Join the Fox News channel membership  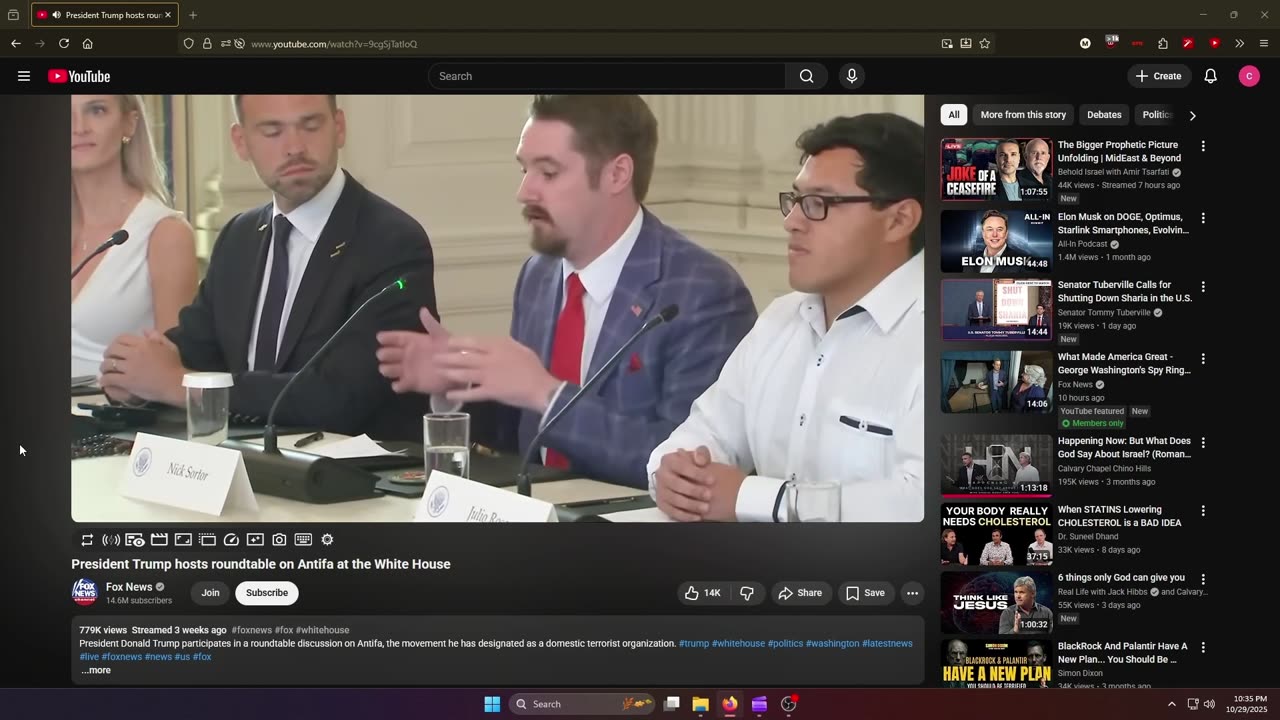click(x=210, y=593)
